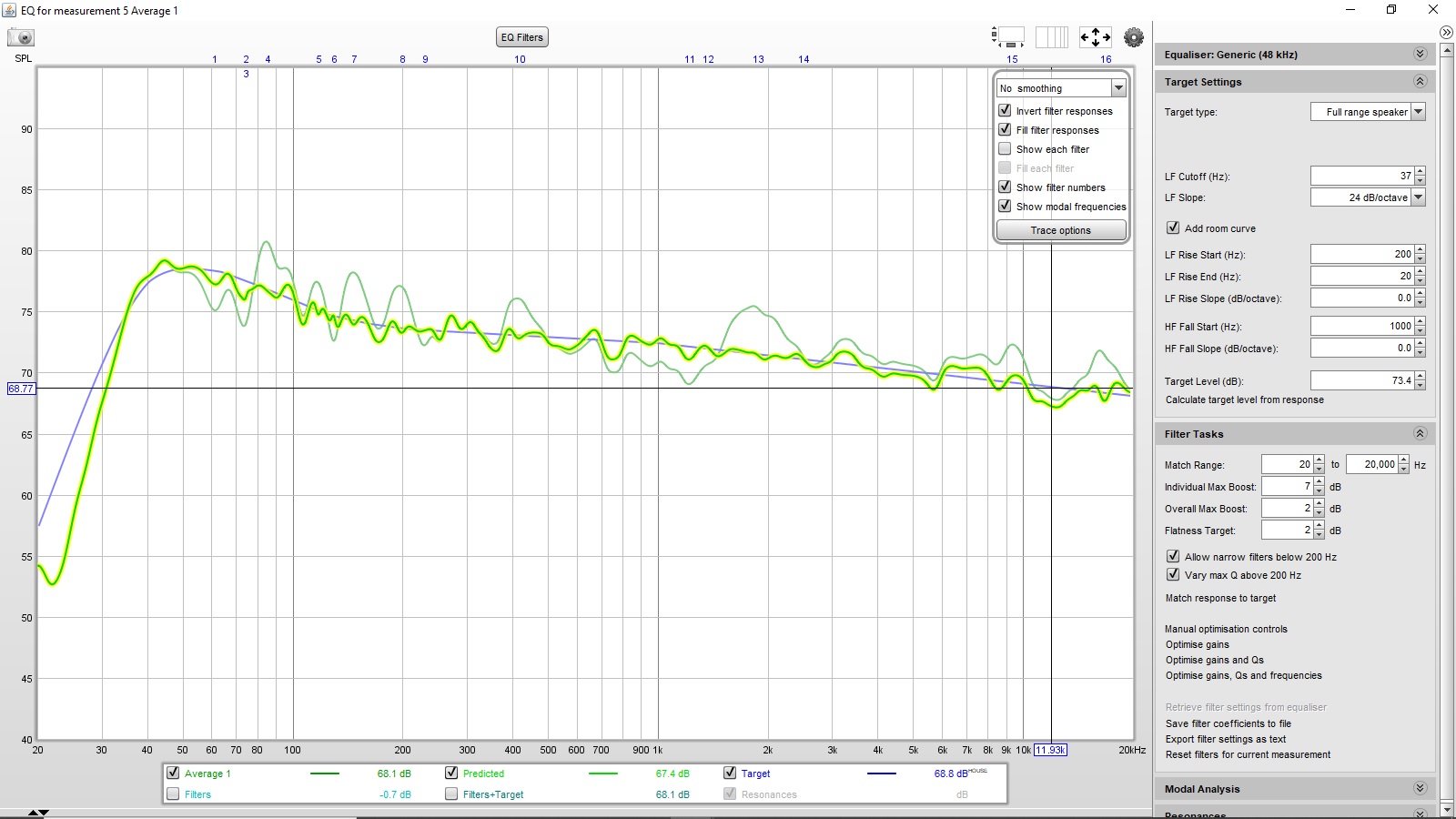Toggle Invert filter responses checkbox

pos(1005,110)
